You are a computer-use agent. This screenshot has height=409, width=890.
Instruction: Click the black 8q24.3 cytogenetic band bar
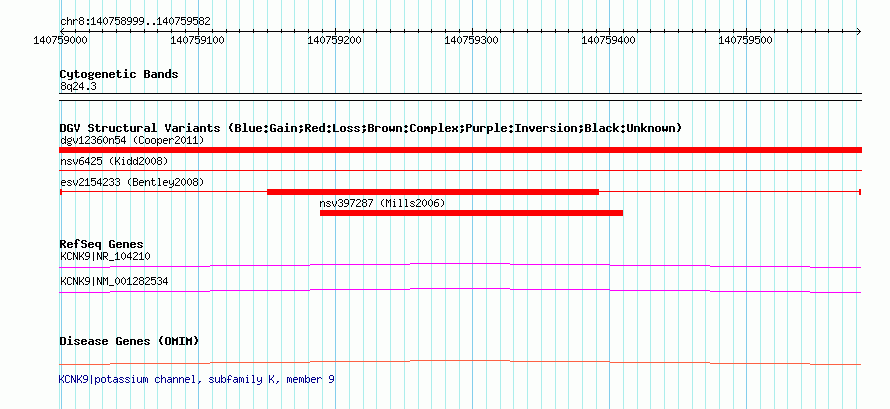[460, 97]
